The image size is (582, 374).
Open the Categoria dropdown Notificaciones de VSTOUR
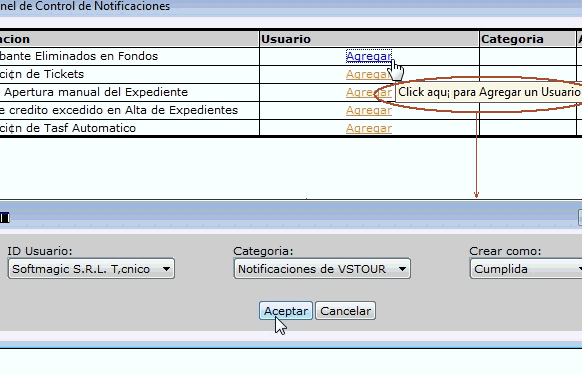click(322, 269)
